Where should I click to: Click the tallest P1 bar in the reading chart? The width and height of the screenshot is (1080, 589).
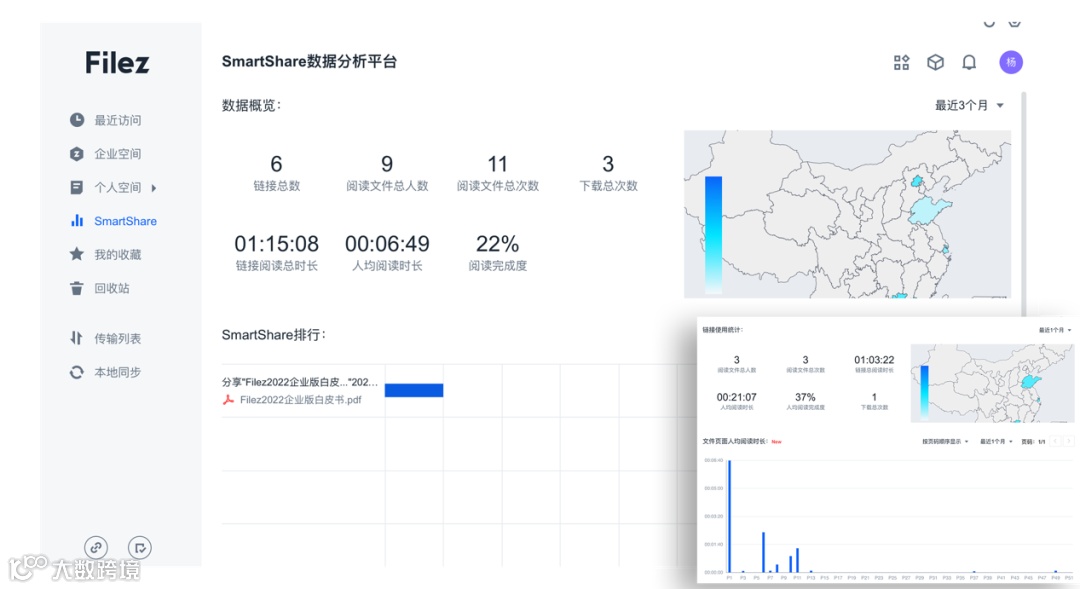(729, 516)
